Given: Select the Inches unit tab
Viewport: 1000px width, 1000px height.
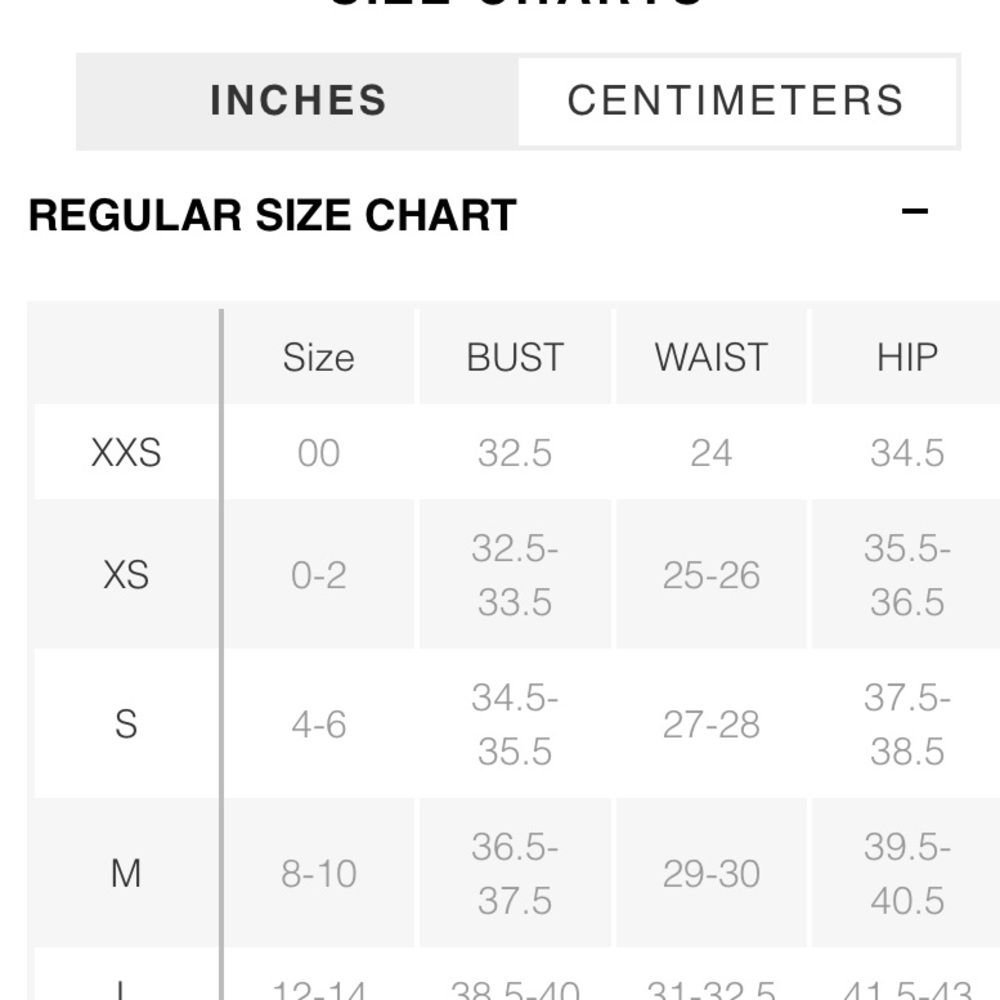Looking at the screenshot, I should (298, 101).
